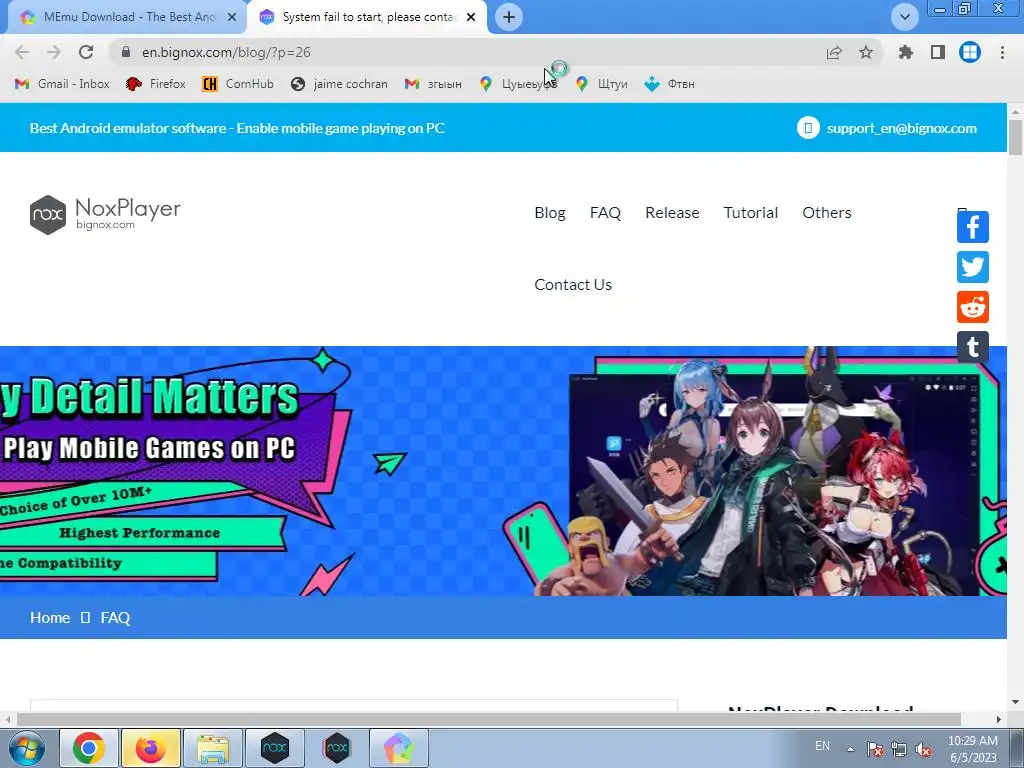Open the first Nox taskbar icon

274,748
